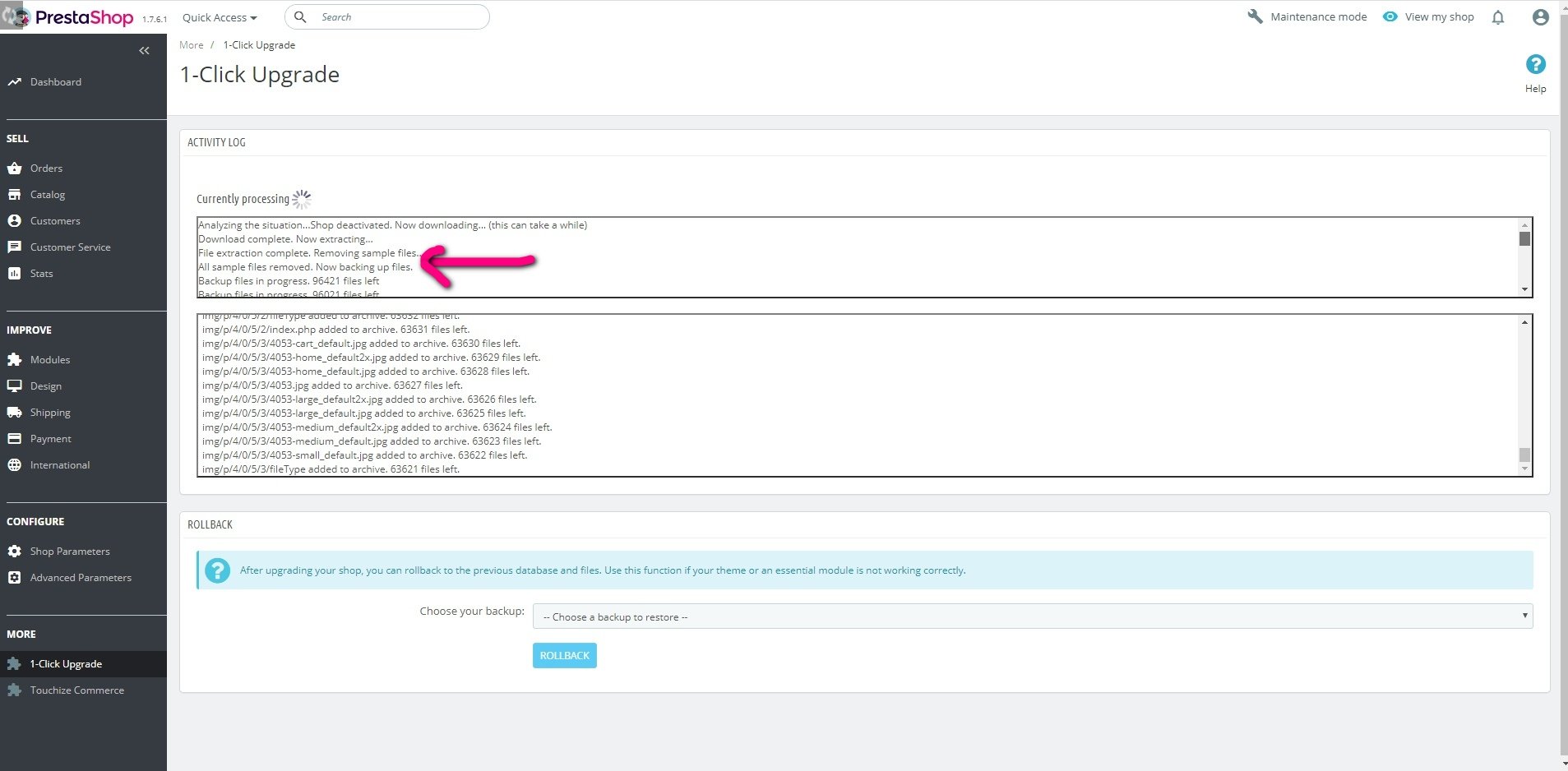Open the Quick Access dropdown
Viewport: 1568px width, 771px height.
point(220,17)
